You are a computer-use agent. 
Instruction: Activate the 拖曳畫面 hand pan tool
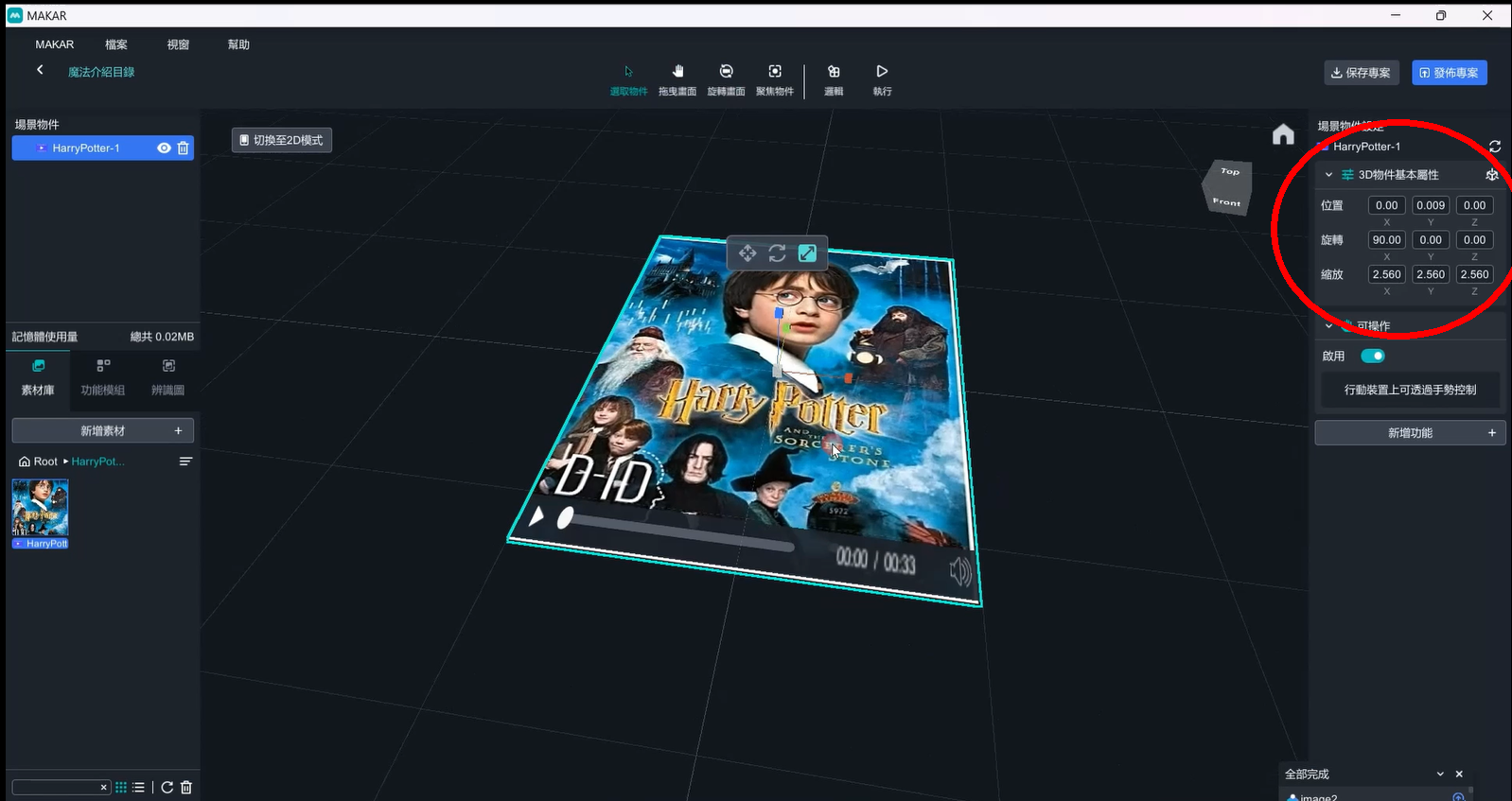pyautogui.click(x=677, y=78)
